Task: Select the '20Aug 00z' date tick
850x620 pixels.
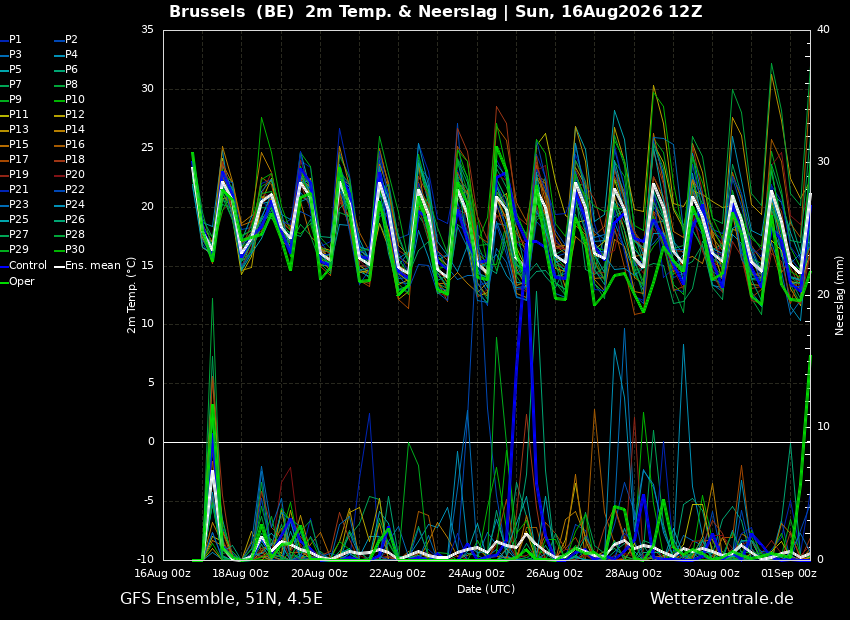Action: (319, 573)
